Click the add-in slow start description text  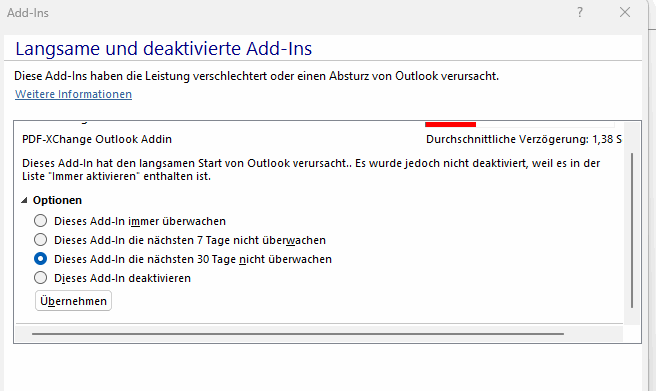(311, 169)
